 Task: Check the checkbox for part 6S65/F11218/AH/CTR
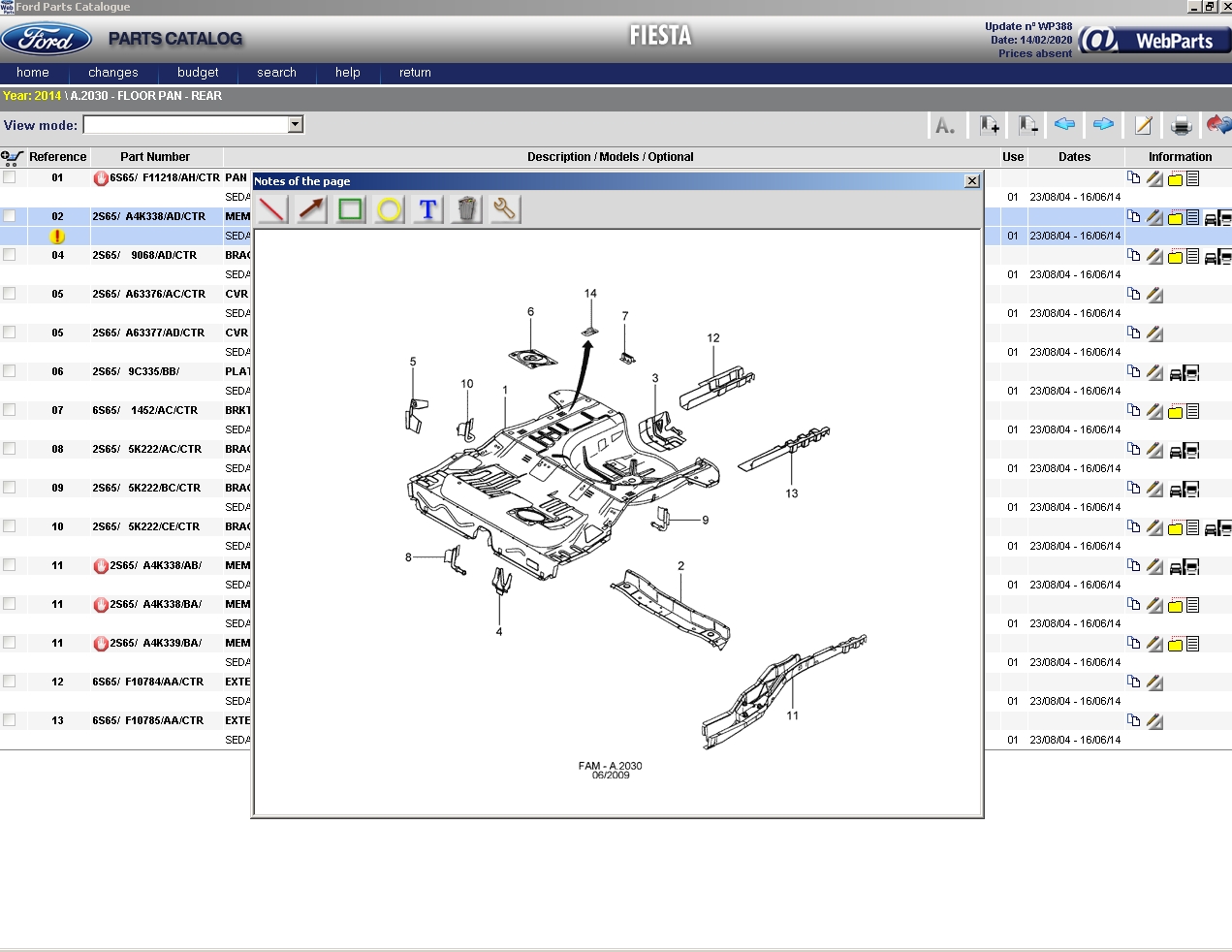click(x=10, y=177)
